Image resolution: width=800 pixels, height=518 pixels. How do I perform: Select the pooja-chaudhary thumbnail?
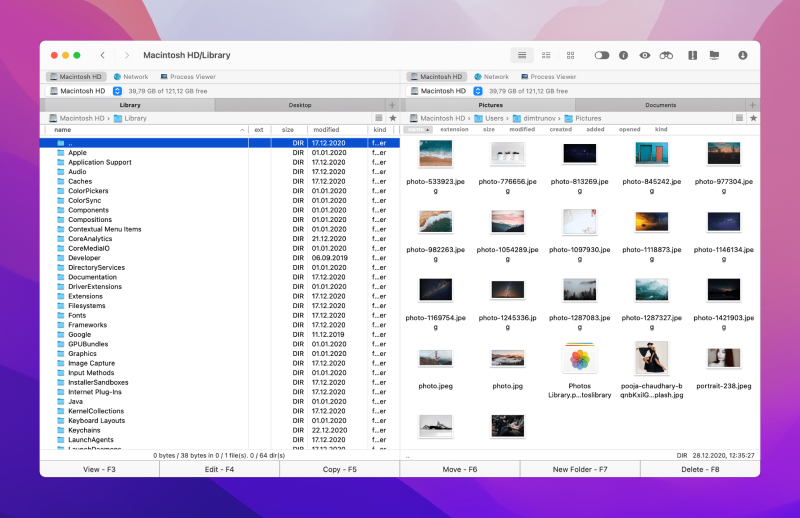click(652, 358)
